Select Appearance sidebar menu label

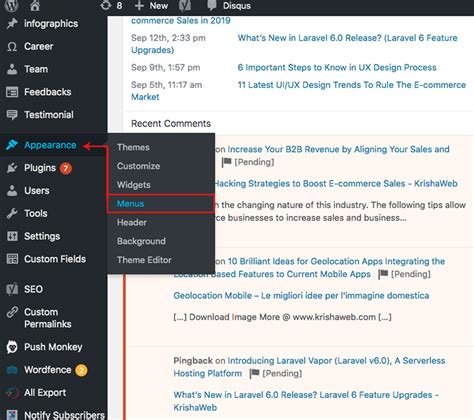(x=50, y=145)
